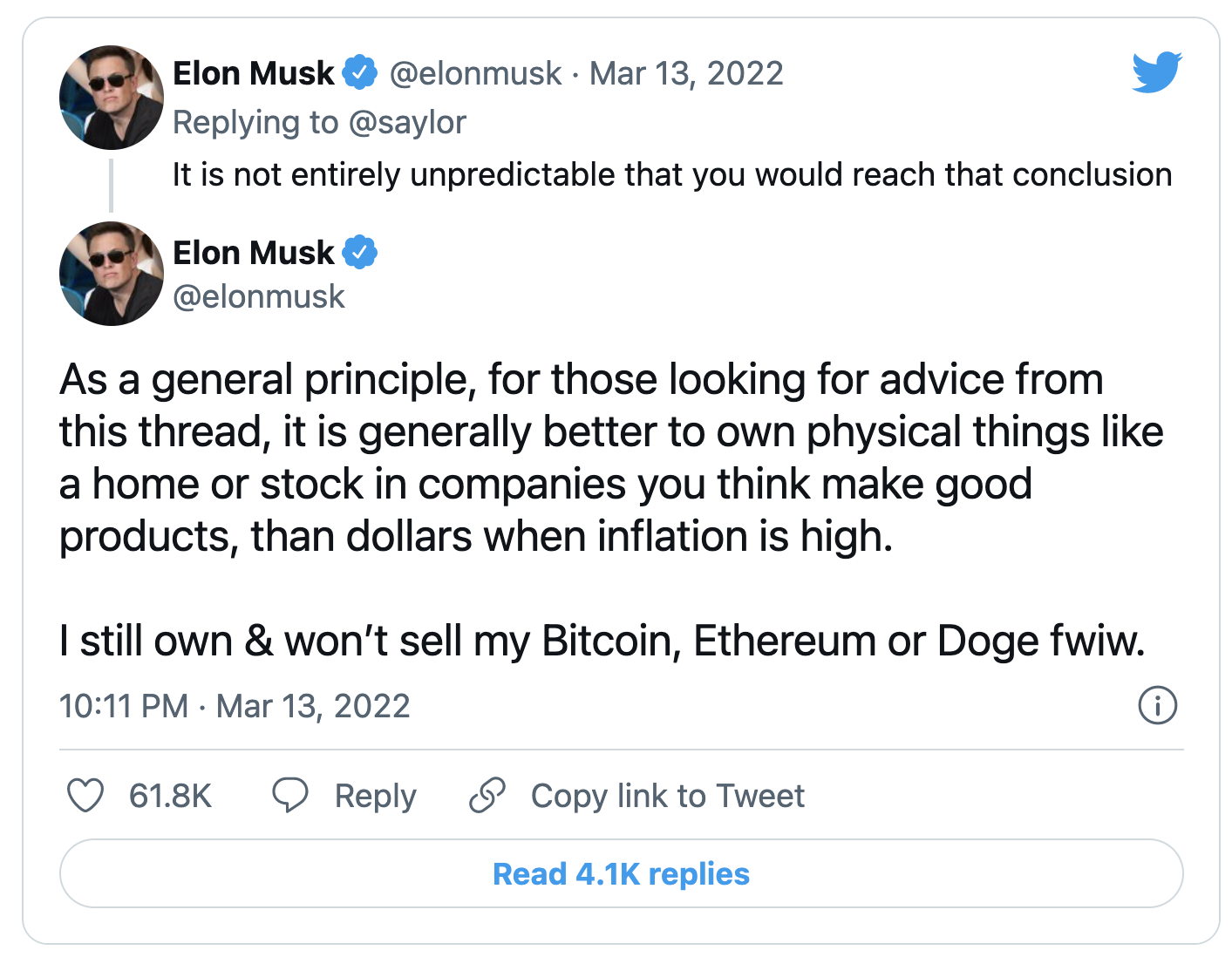This screenshot has height=957, width=1232.
Task: Click verified badge on main tweet author
Action: (359, 252)
